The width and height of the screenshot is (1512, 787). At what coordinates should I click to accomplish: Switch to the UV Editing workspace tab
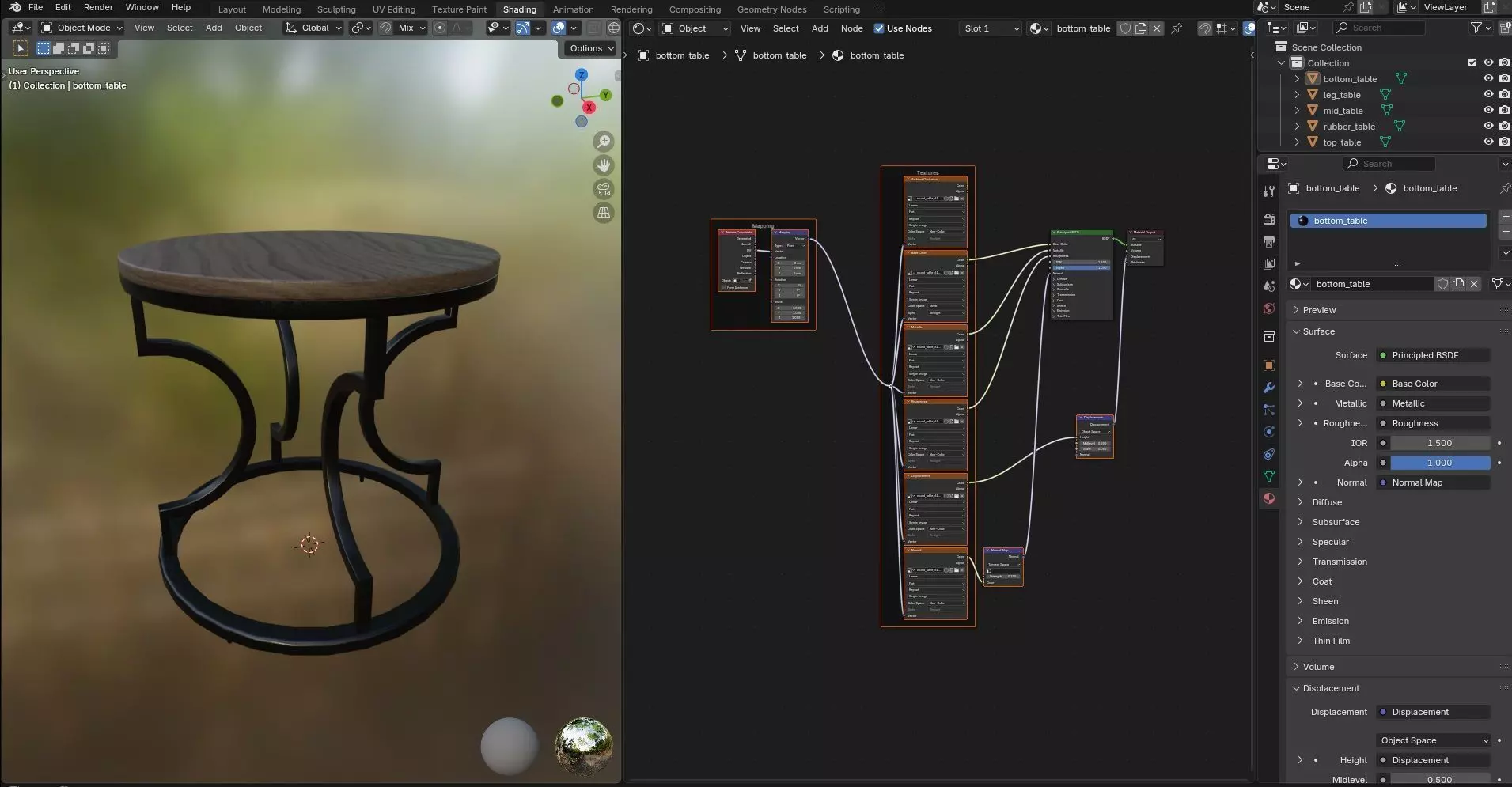point(393,9)
